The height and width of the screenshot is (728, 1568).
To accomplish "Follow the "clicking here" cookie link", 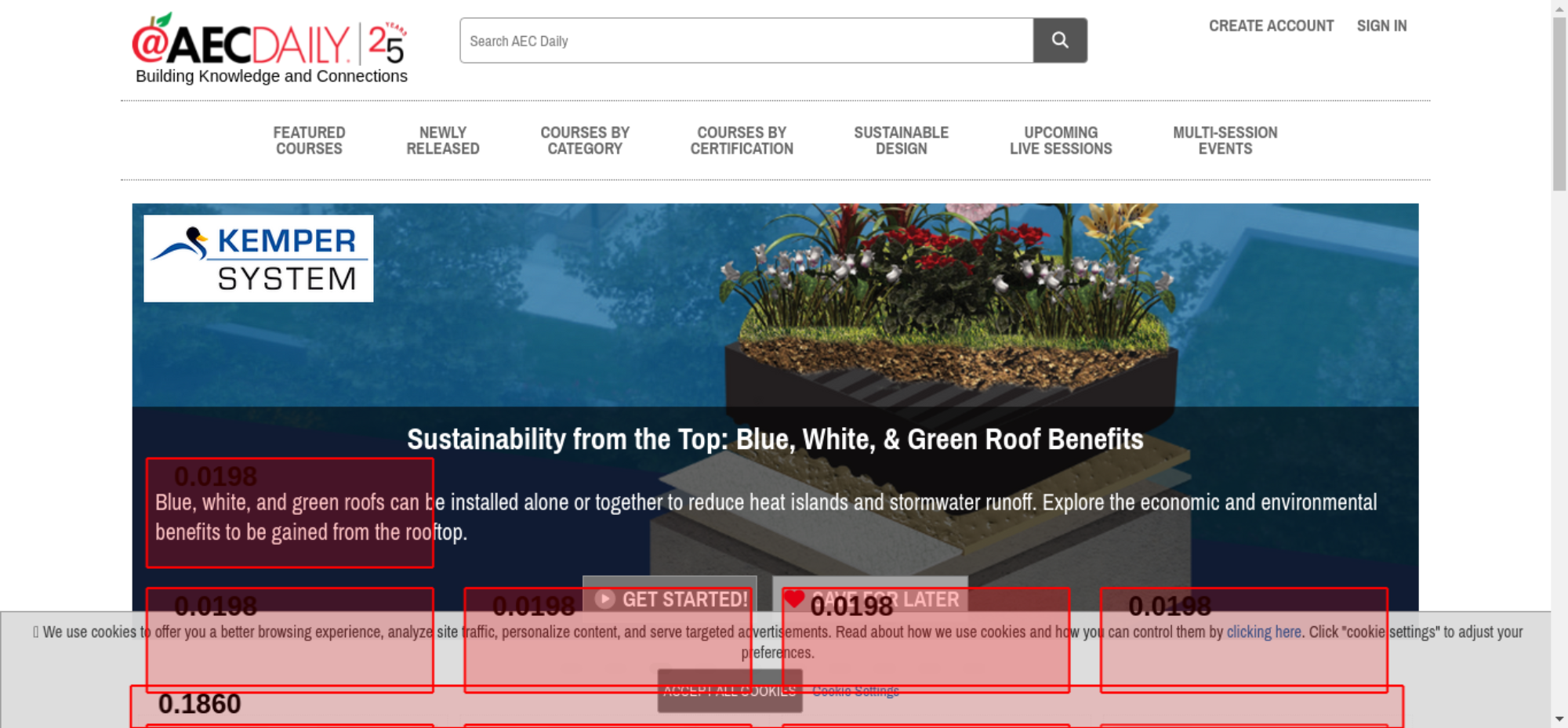I will tap(1263, 632).
